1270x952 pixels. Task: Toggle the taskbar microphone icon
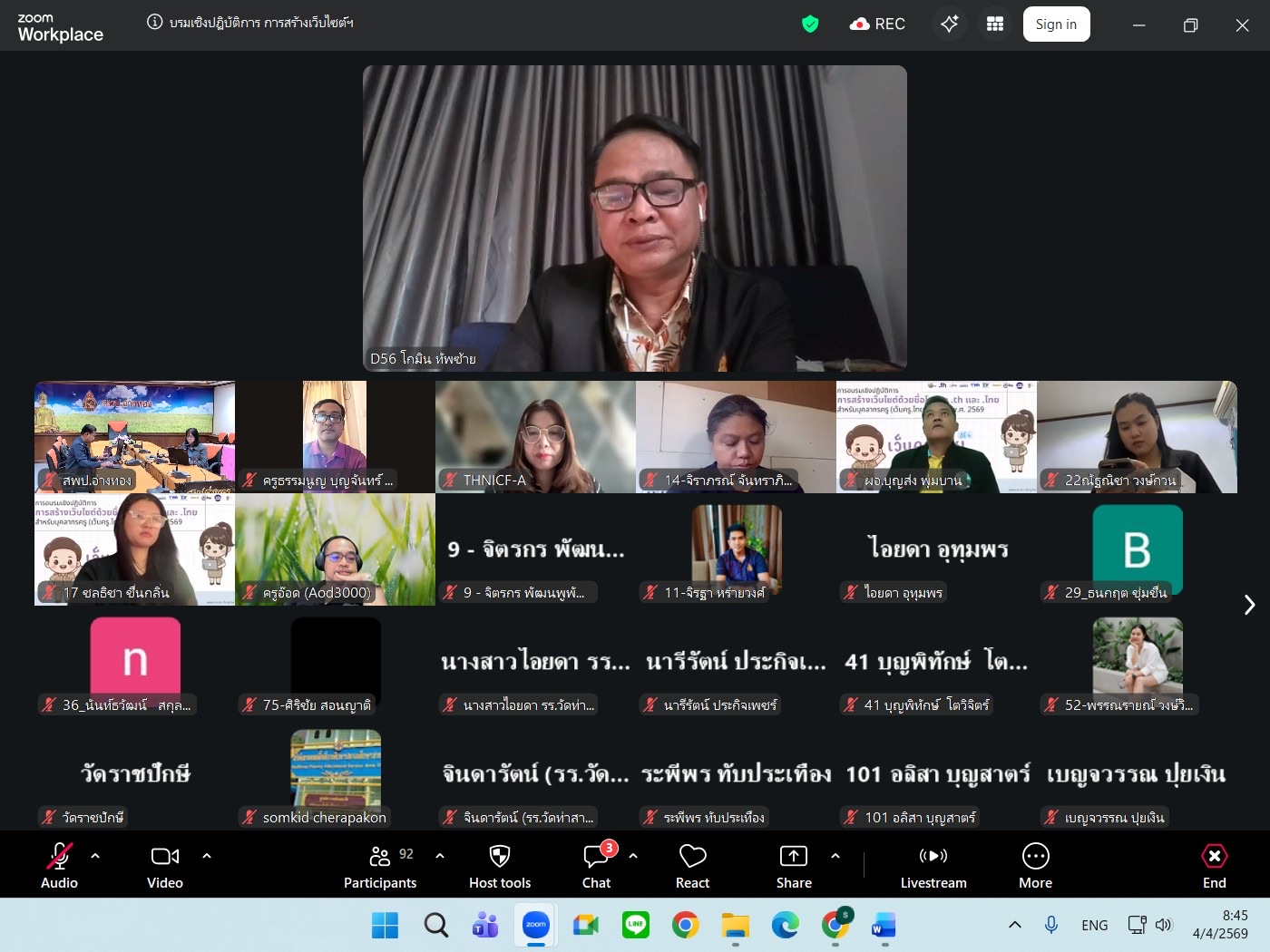coord(1051,925)
